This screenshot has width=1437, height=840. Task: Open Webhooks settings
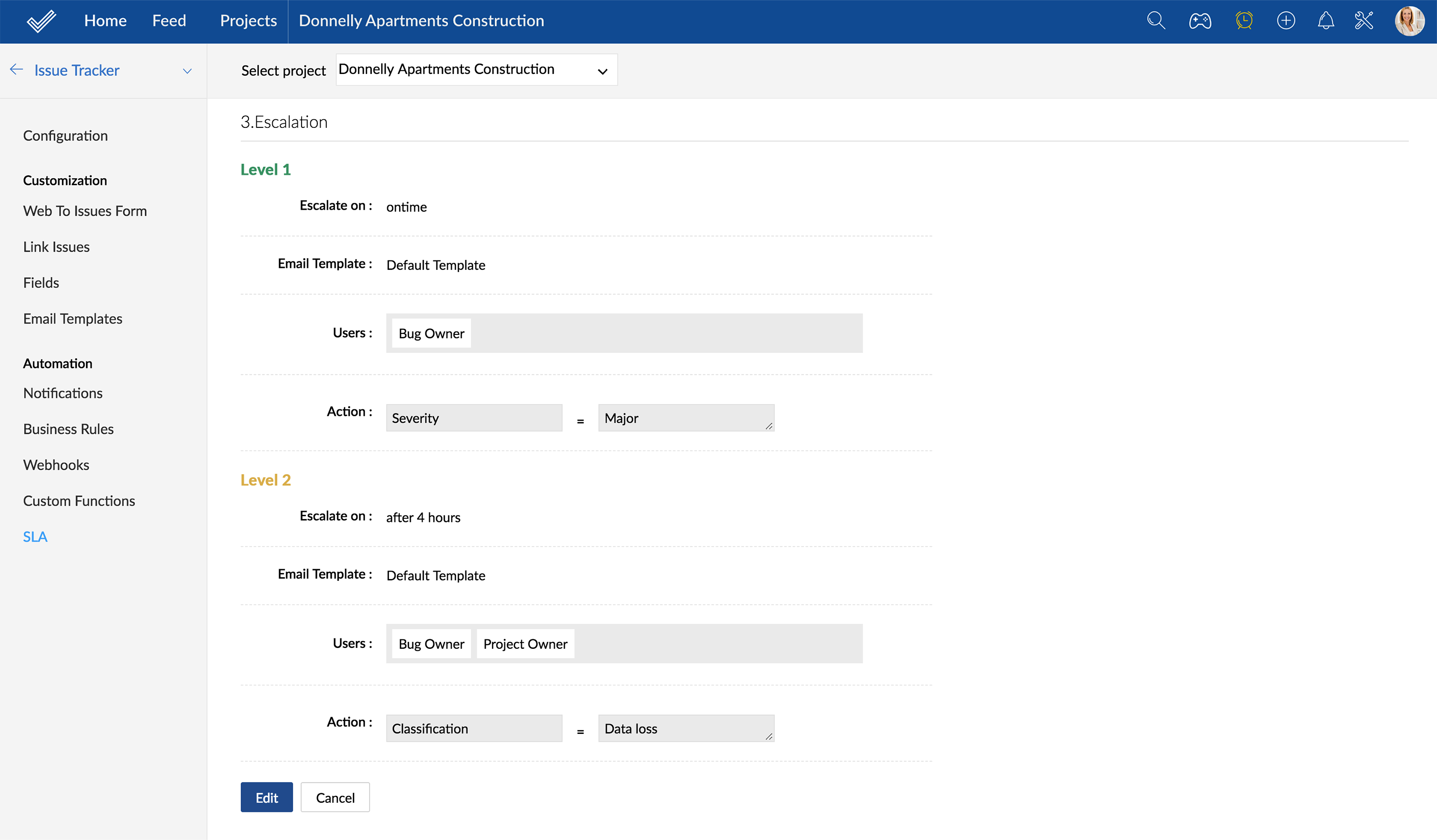[x=56, y=465]
